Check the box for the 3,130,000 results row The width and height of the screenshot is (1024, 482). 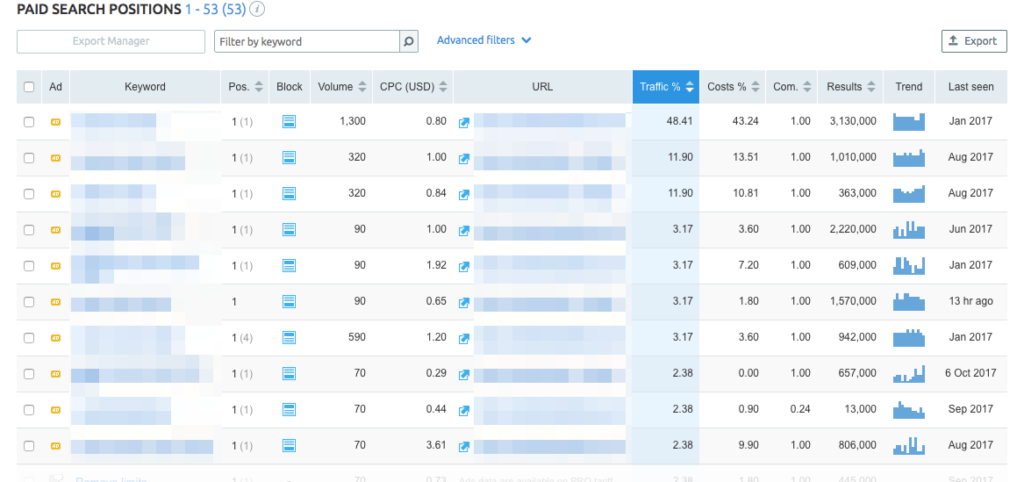[x=29, y=121]
